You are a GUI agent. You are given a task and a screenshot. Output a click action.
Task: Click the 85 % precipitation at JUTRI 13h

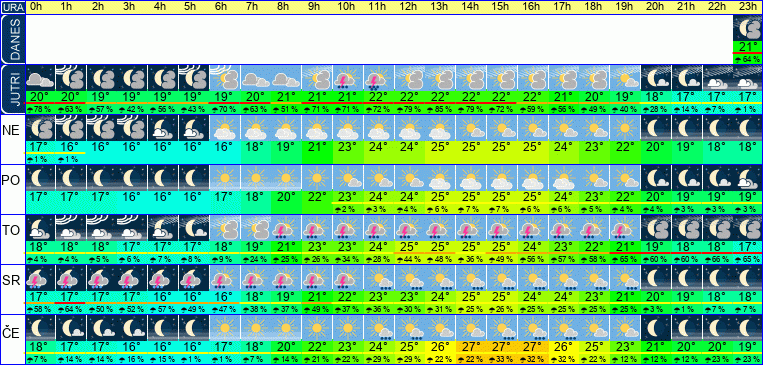tap(440, 109)
